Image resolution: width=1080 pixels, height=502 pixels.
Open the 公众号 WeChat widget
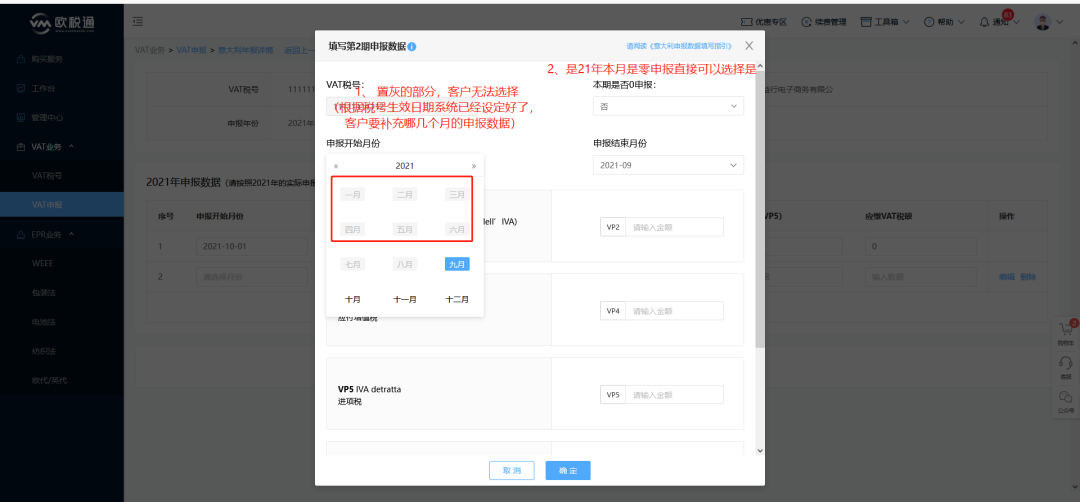pos(1065,401)
